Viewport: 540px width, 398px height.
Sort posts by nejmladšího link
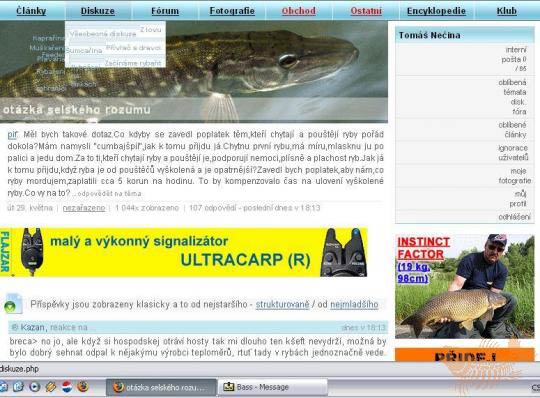point(354,305)
